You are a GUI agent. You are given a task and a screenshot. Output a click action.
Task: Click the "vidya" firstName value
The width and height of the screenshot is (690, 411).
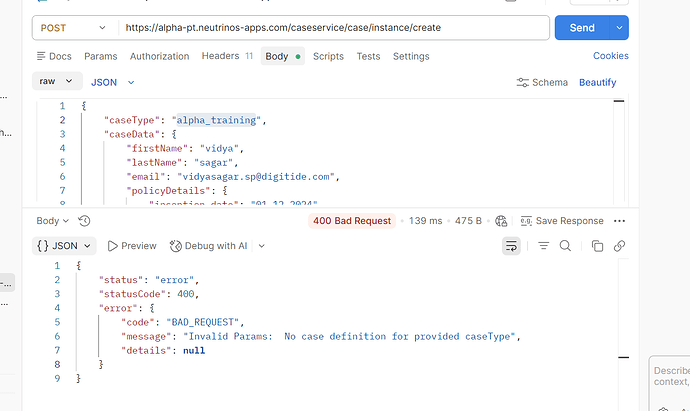tap(219, 148)
